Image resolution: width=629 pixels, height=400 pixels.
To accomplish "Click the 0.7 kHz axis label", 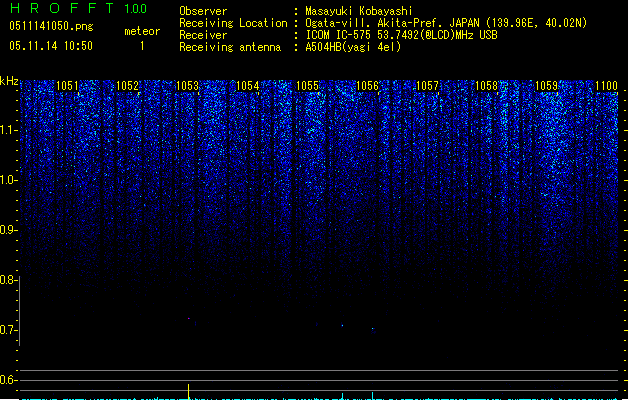I will click(8, 330).
